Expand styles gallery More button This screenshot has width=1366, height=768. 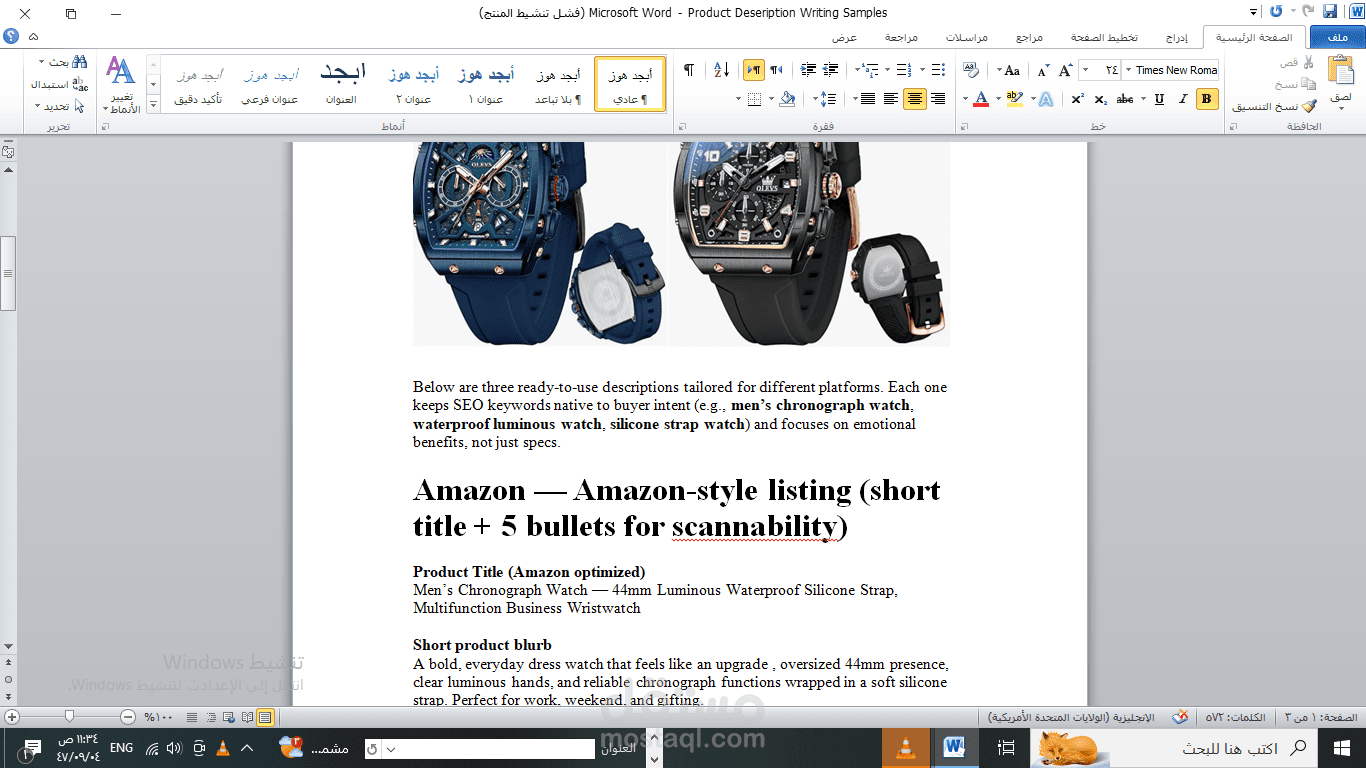pyautogui.click(x=153, y=104)
